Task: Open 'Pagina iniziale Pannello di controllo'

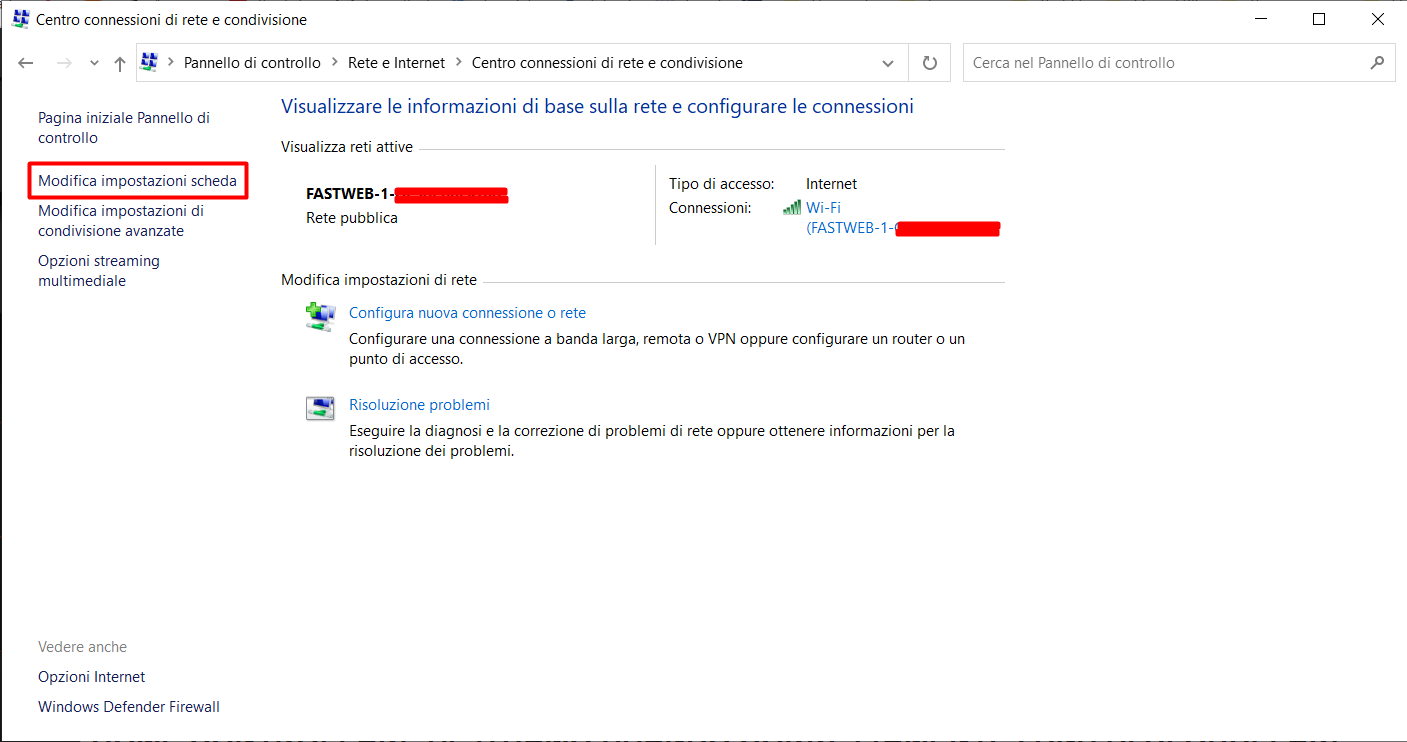Action: pos(124,128)
